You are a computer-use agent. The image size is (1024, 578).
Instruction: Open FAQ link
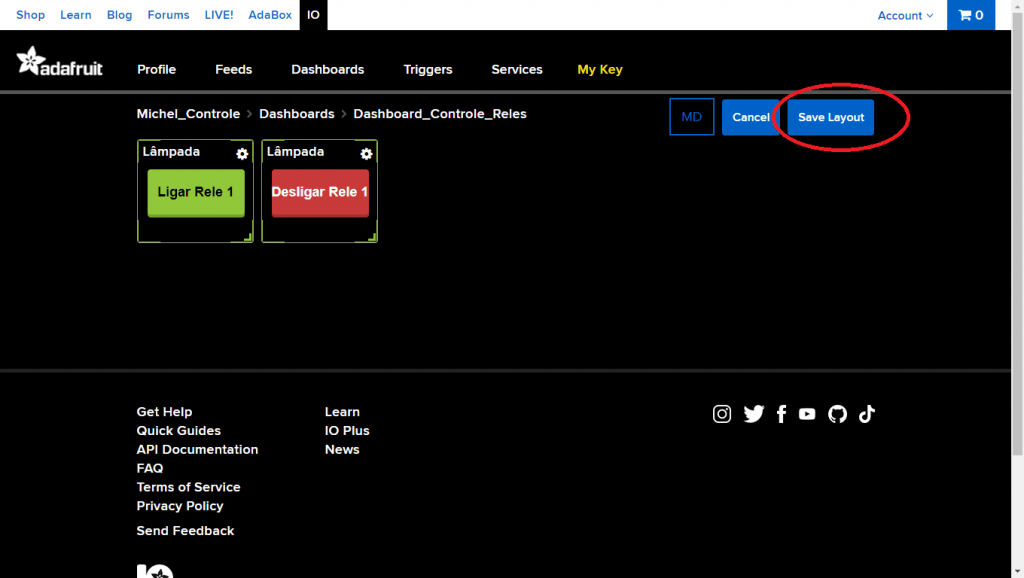150,468
